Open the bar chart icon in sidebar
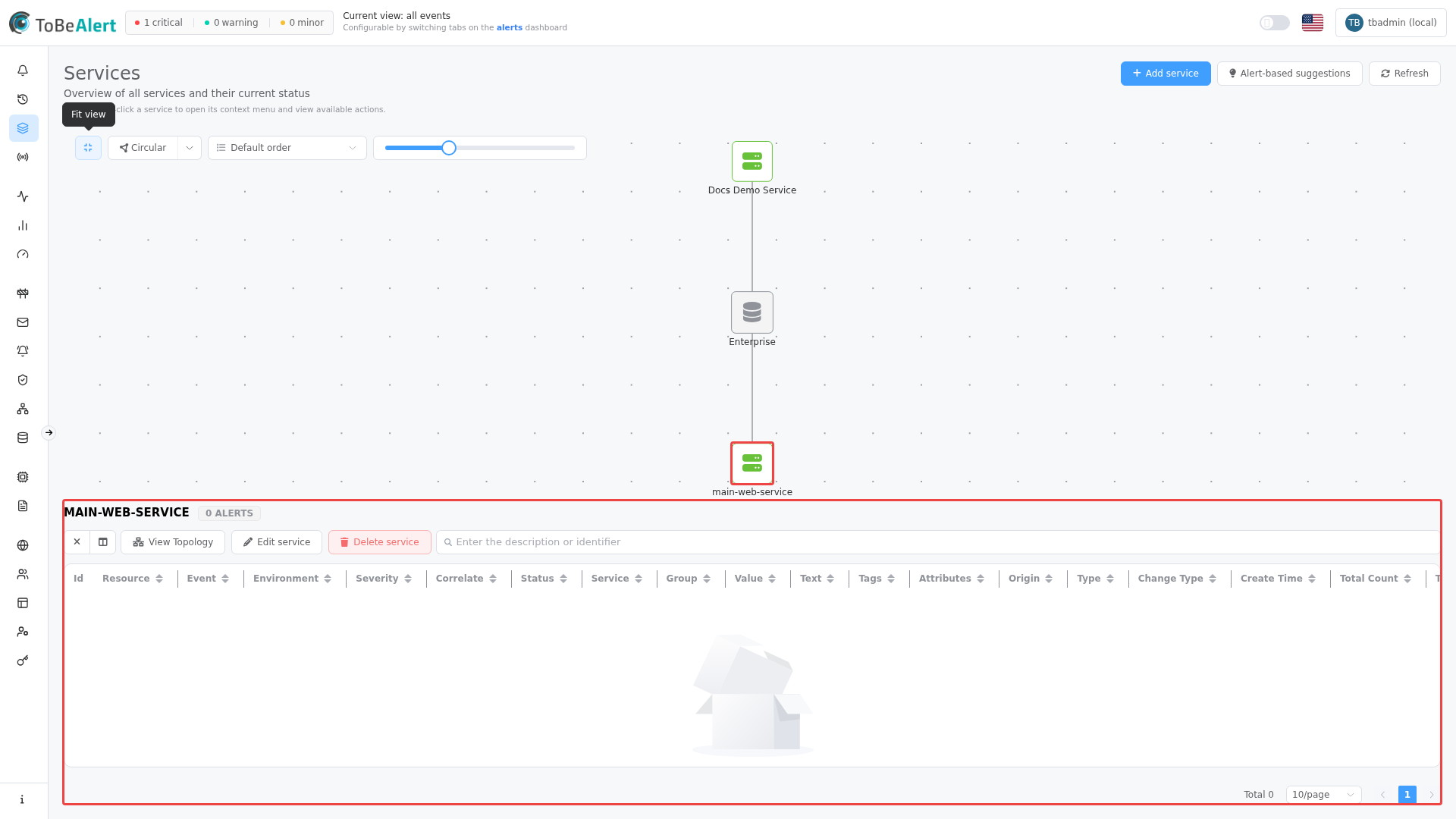 [23, 225]
